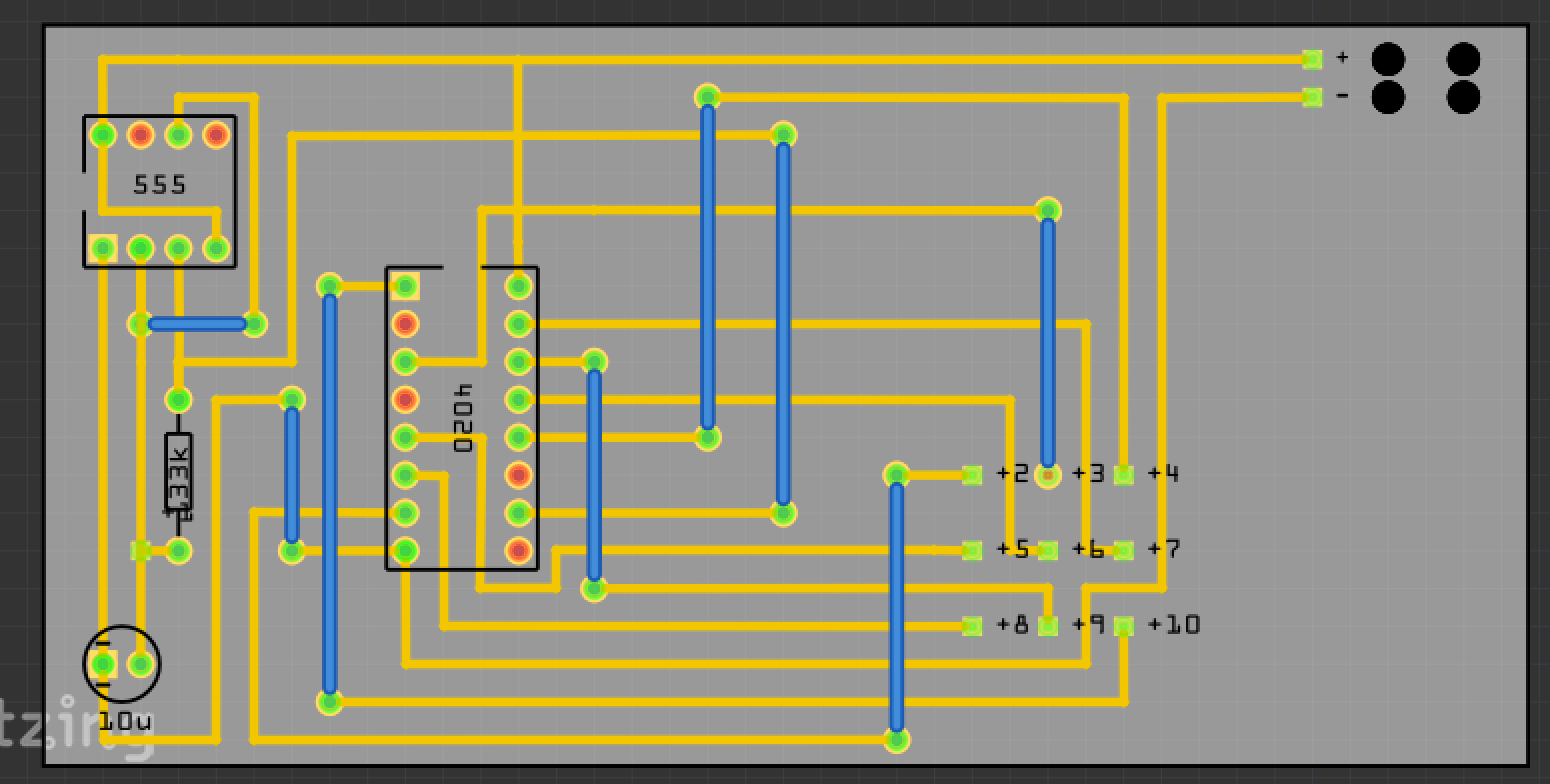Click the square pin 1 pad of the 555
The image size is (1550, 784).
coord(102,248)
